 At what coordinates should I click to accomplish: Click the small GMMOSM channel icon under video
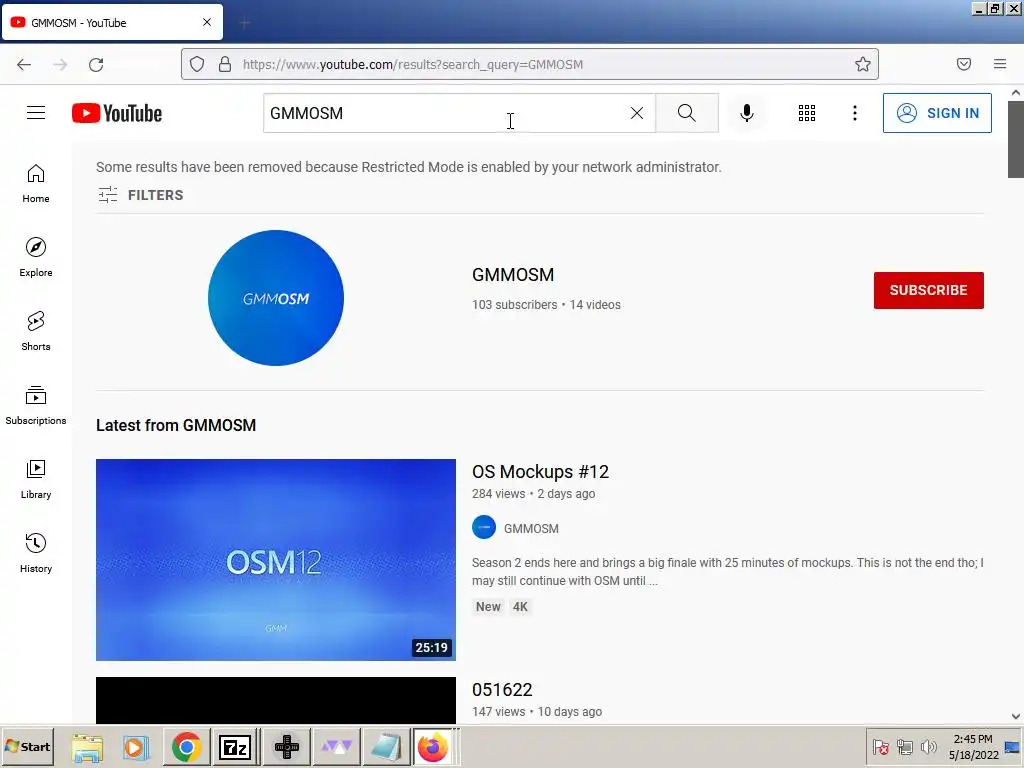484,527
